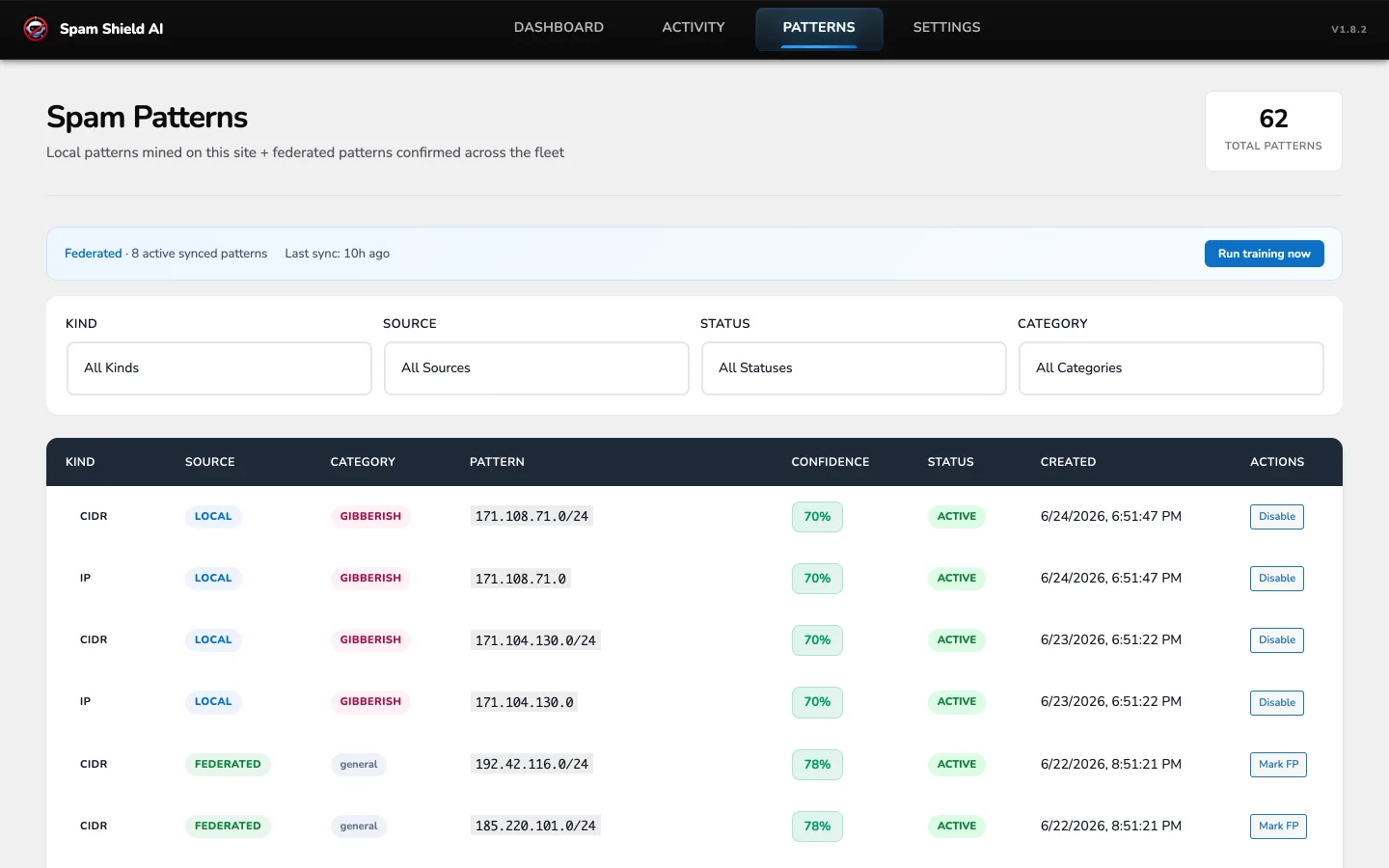The height and width of the screenshot is (868, 1389).
Task: Click FEDERATED badge on 192.42.116.0/24 row
Action: tap(228, 765)
